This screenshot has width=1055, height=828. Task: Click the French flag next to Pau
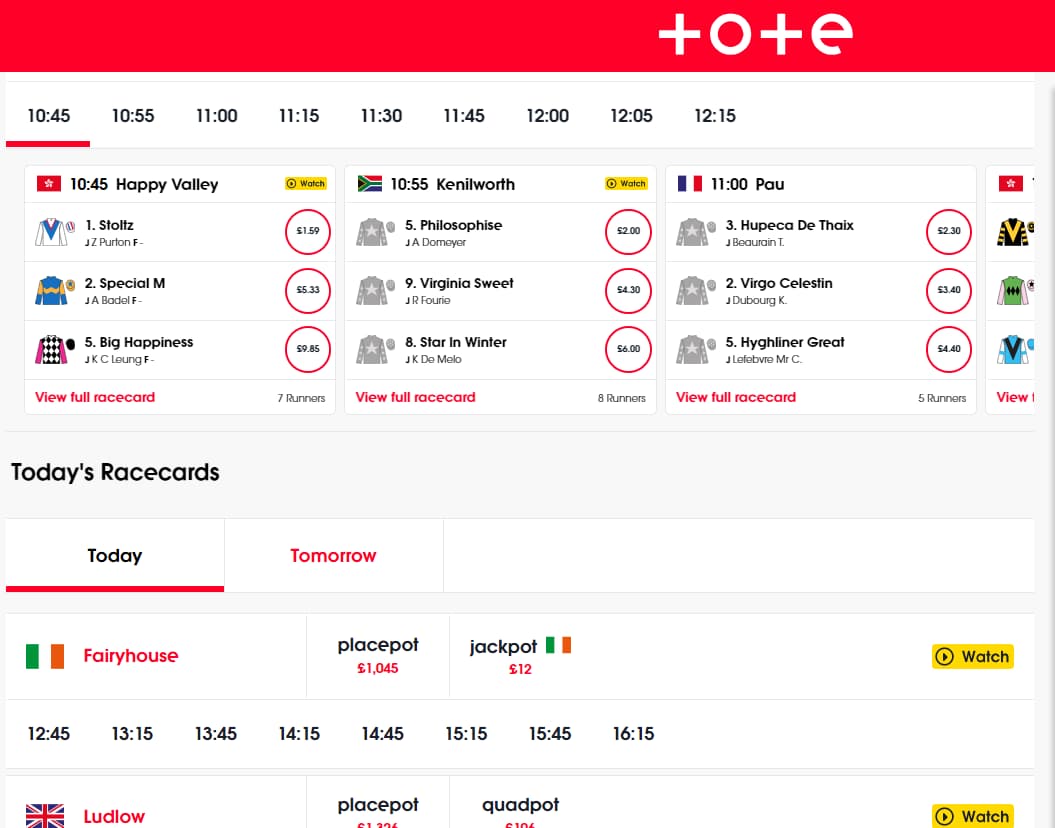click(x=690, y=184)
